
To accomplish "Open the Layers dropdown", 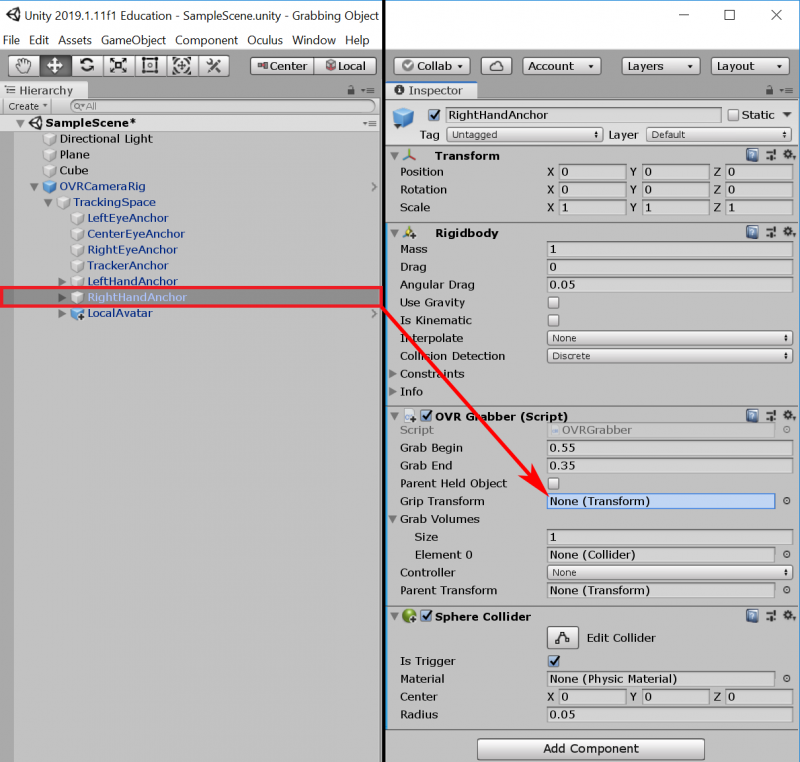I will tap(660, 66).
